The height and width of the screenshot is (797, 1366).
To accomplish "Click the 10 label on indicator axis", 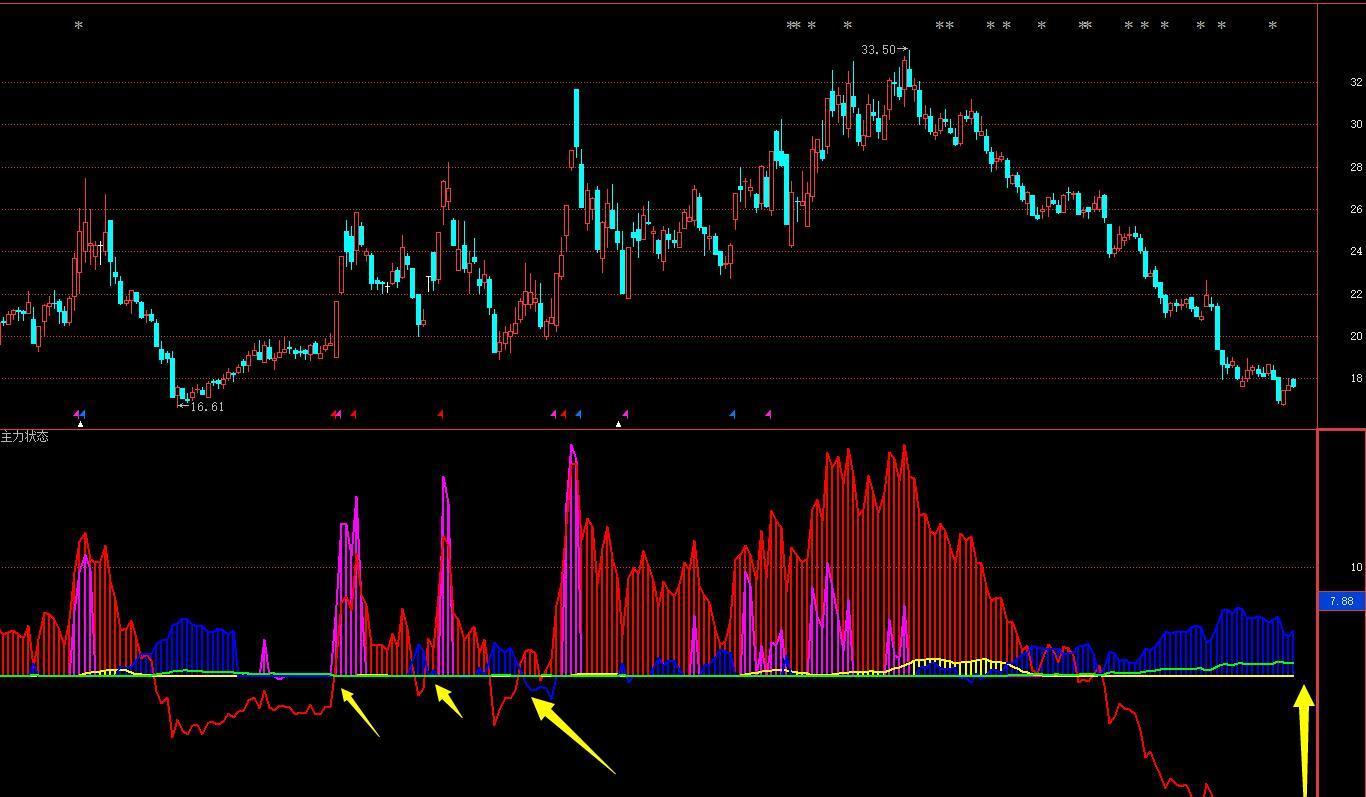I will 1356,567.
